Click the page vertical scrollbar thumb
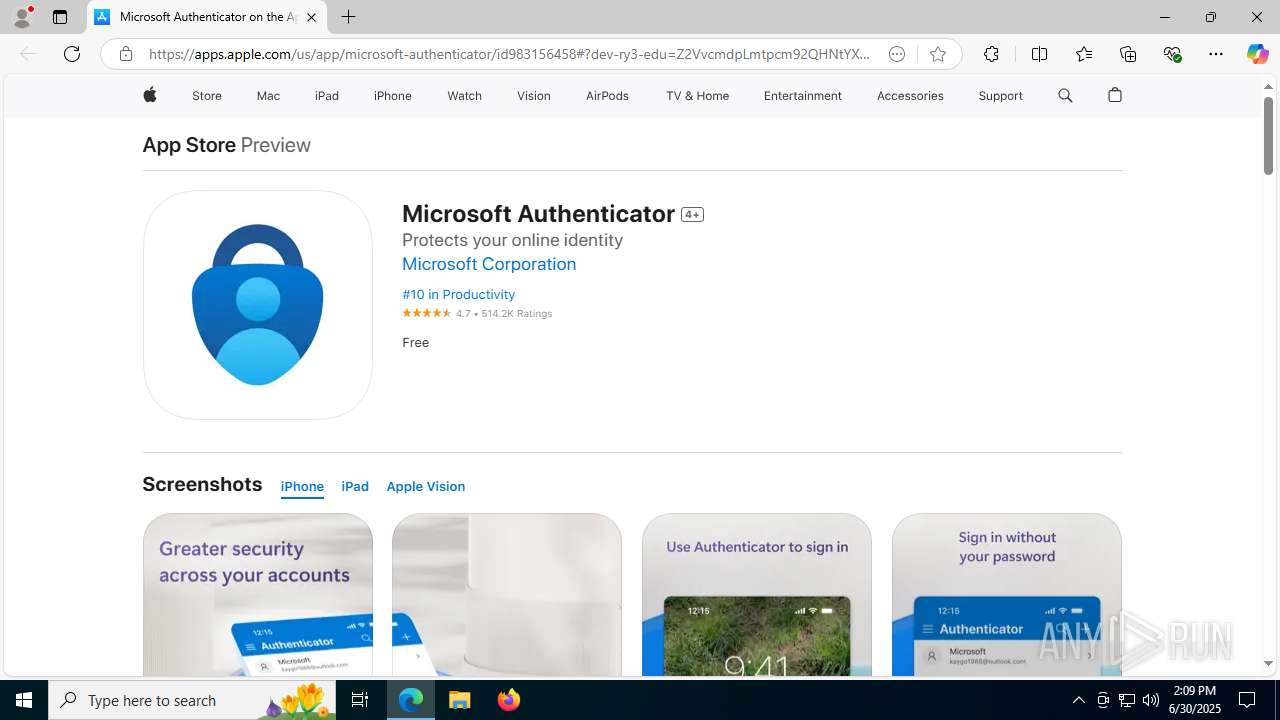This screenshot has height=720, width=1280. [1268, 136]
